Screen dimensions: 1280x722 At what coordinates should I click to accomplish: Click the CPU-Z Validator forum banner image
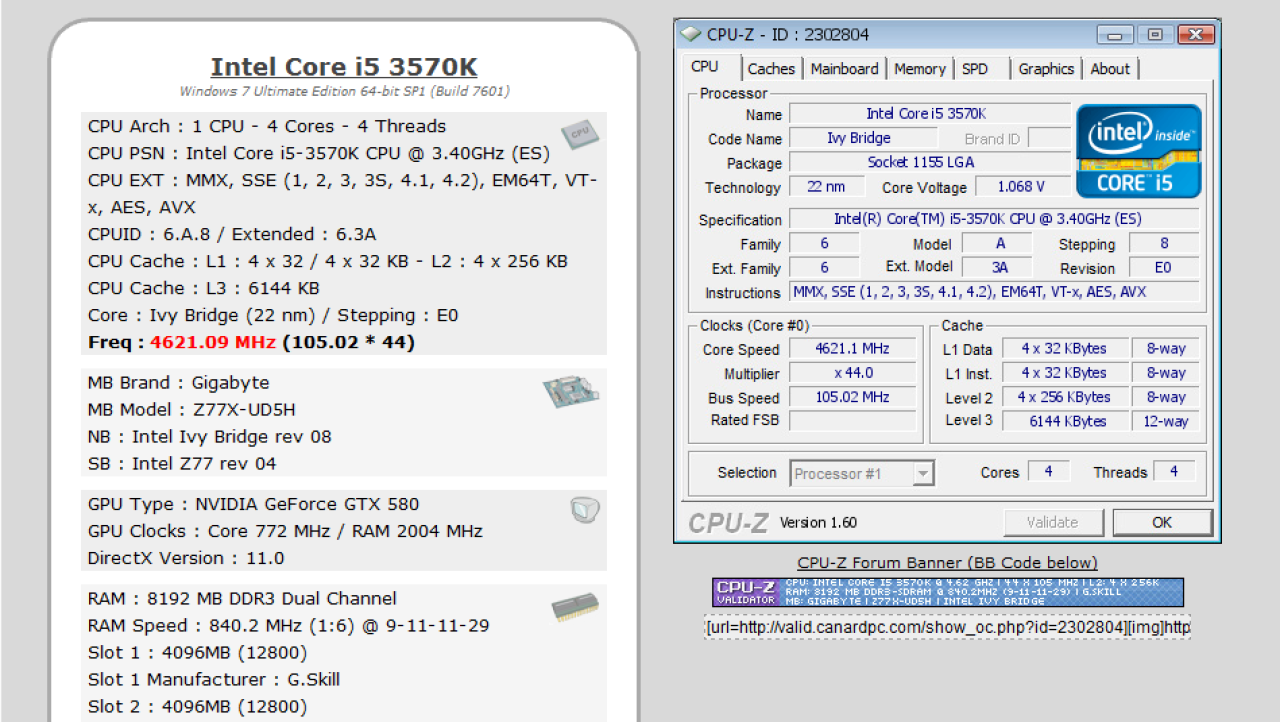click(948, 592)
